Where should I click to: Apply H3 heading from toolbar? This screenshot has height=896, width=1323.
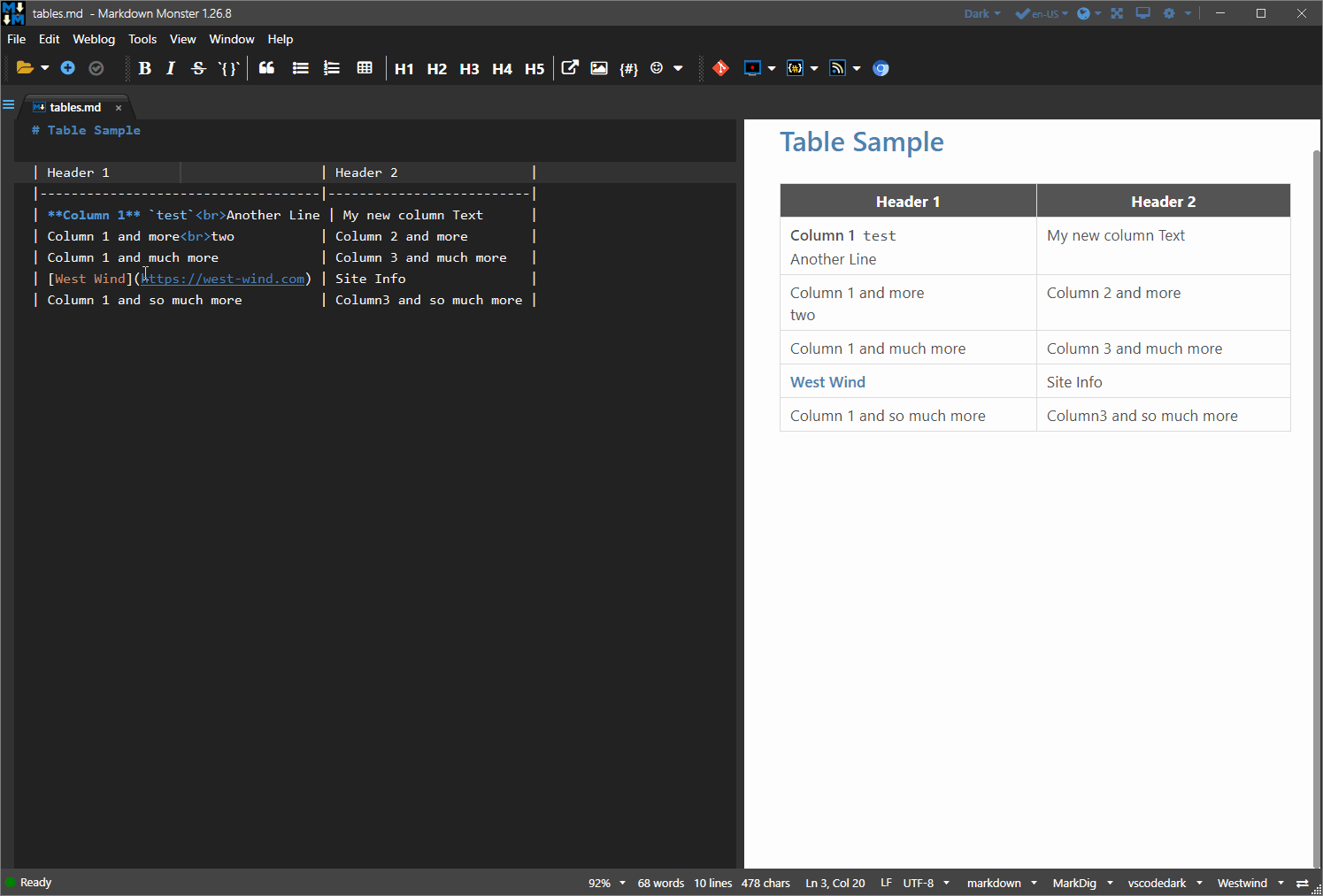469,69
